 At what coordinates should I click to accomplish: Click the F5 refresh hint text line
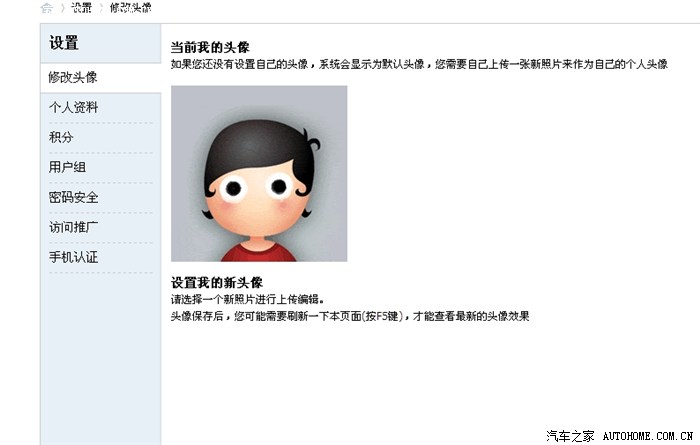pyautogui.click(x=350, y=316)
